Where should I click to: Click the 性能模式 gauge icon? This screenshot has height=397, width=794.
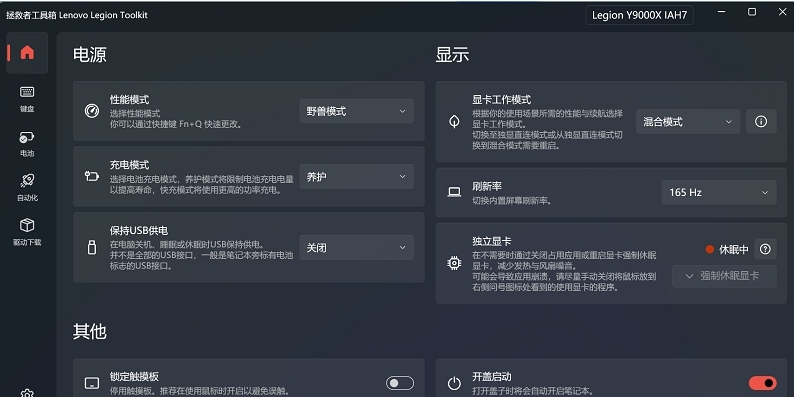pos(92,111)
